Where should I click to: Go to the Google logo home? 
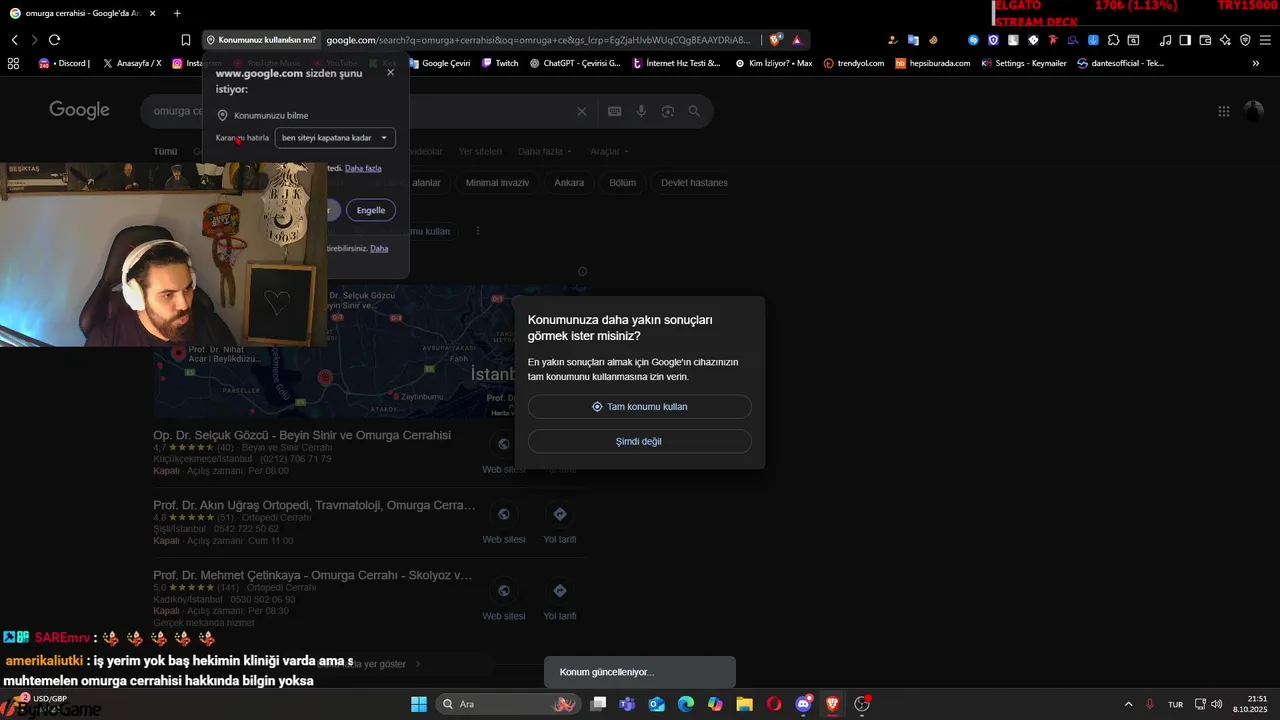click(80, 110)
